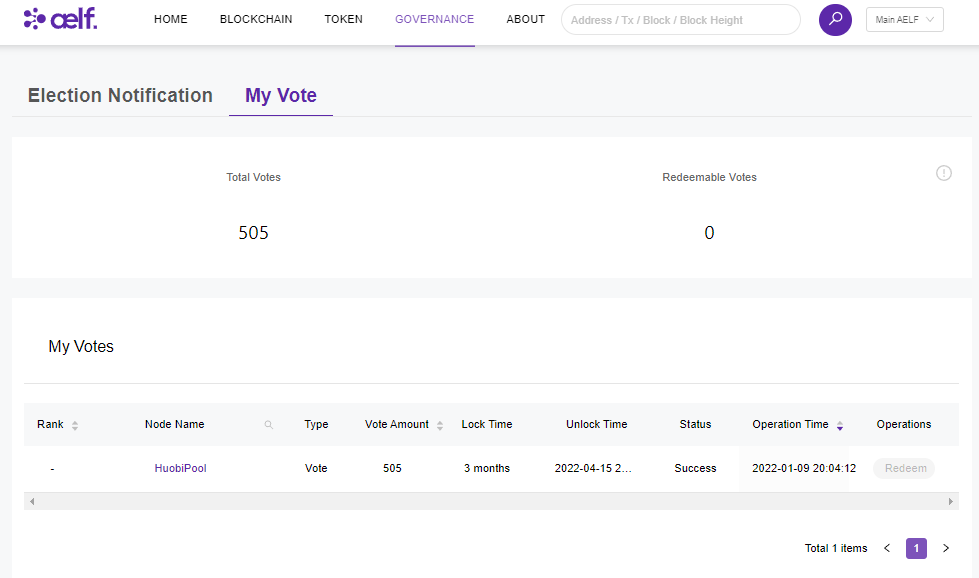Open the Main AELF network dropdown
The height and width of the screenshot is (578, 979).
coord(904,20)
